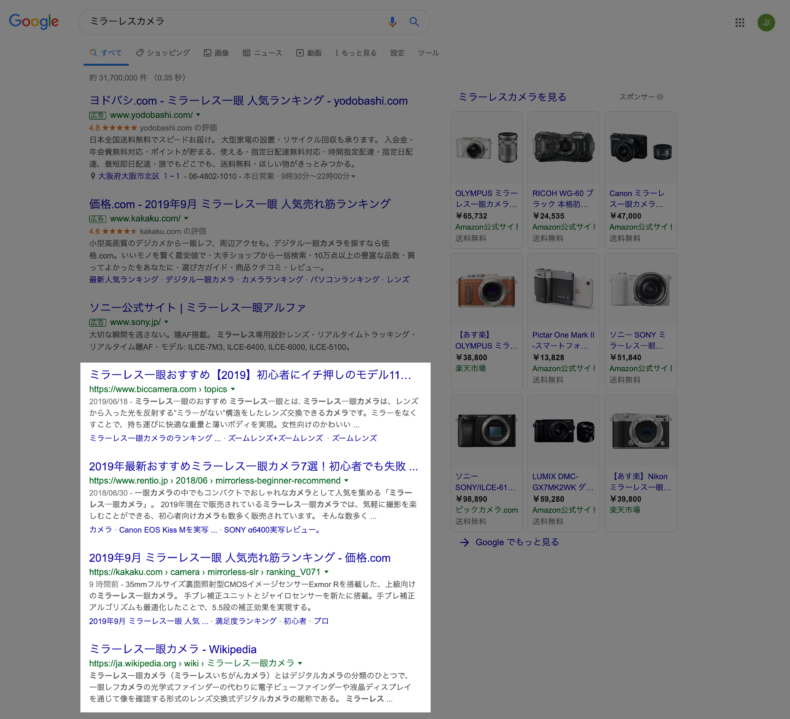
Task: Expand dropdown next to ja.wikipedia.org URL
Action: [x=300, y=663]
